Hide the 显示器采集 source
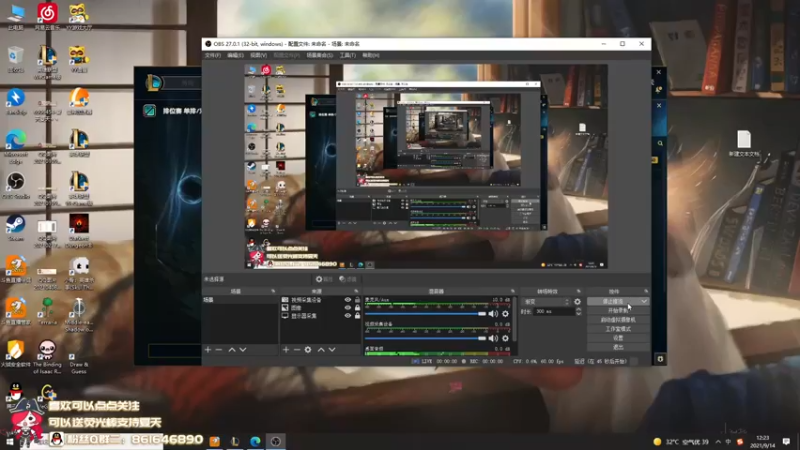The image size is (800, 450). (347, 316)
